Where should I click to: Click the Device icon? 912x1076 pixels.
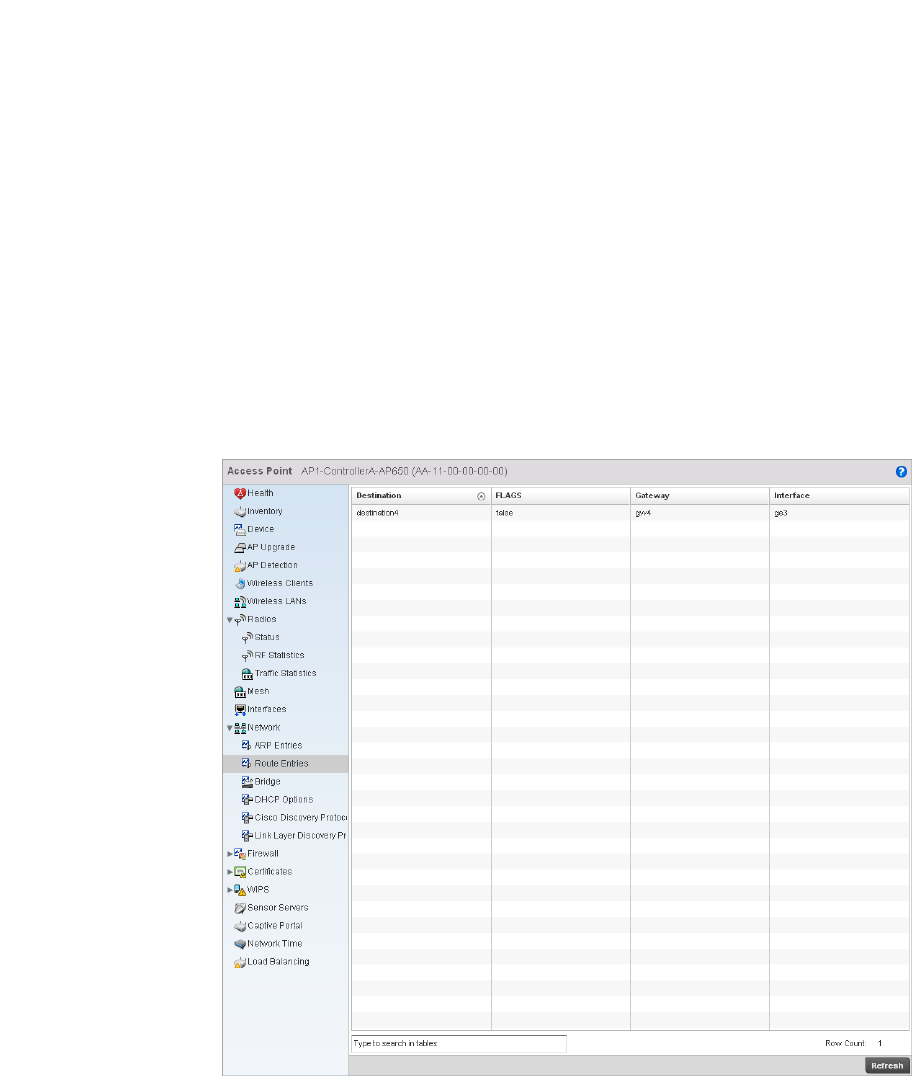(239, 530)
